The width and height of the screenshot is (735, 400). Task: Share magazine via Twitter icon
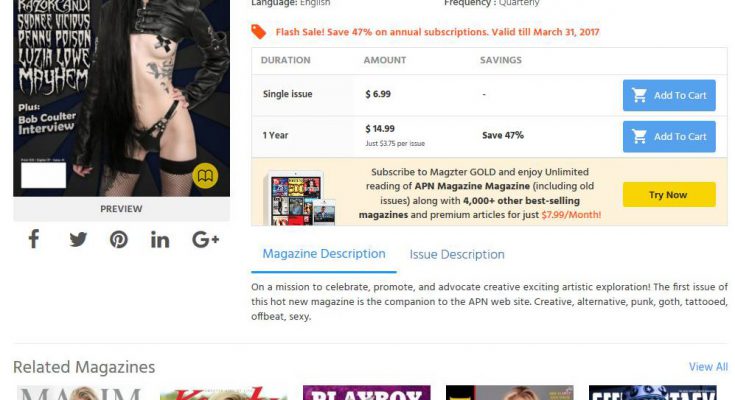coord(78,240)
